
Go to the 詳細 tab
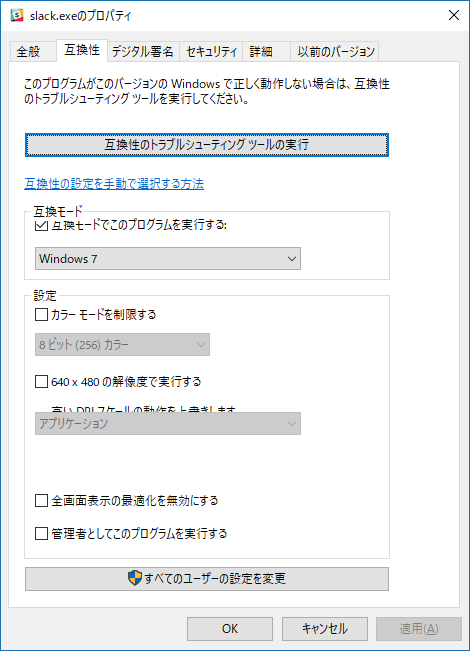click(266, 51)
